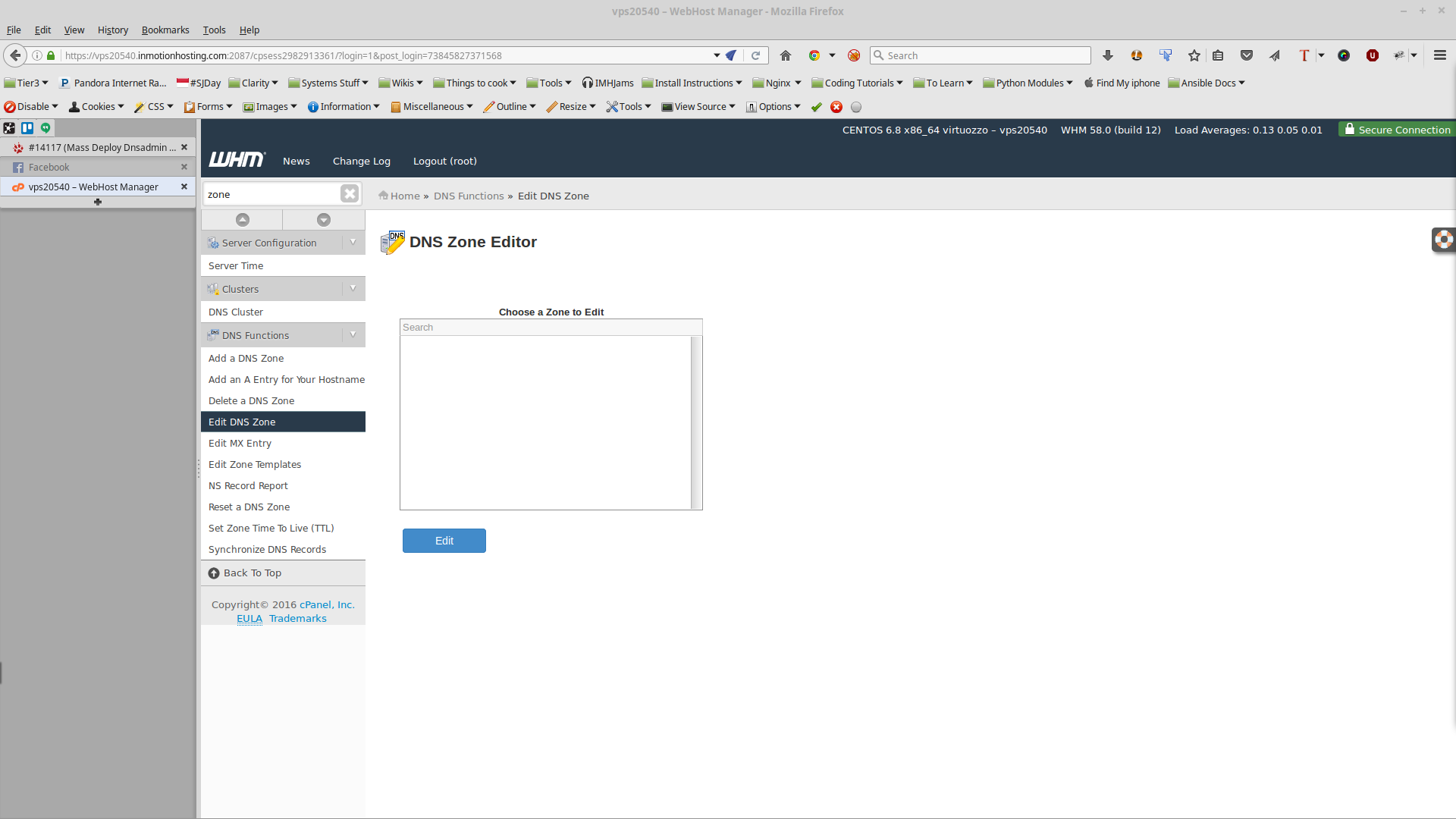Screen dimensions: 1456x819
Task: Collapse the Server Configuration section
Action: (x=353, y=243)
